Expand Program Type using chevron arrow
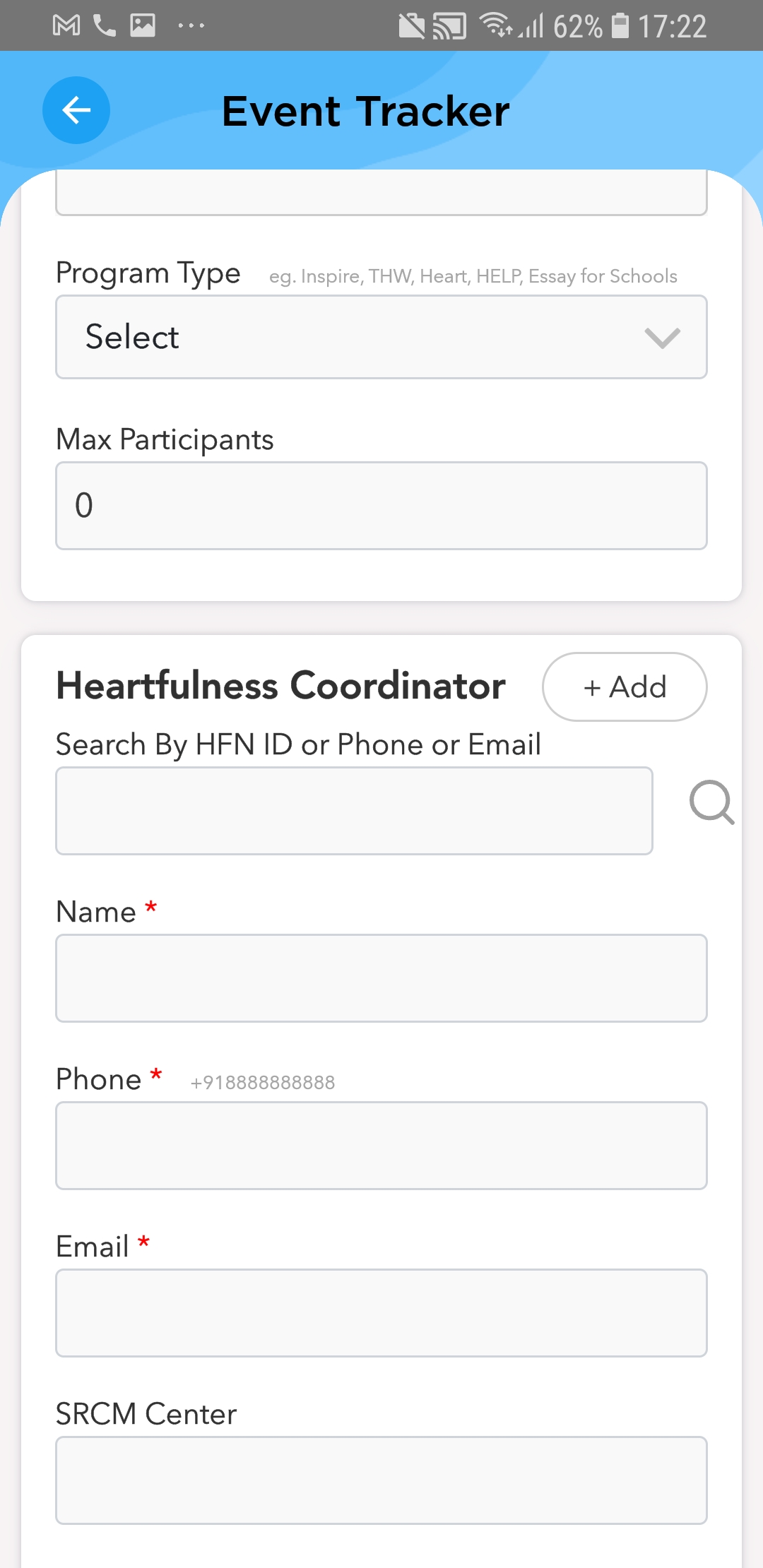This screenshot has height=1568, width=763. pyautogui.click(x=662, y=338)
